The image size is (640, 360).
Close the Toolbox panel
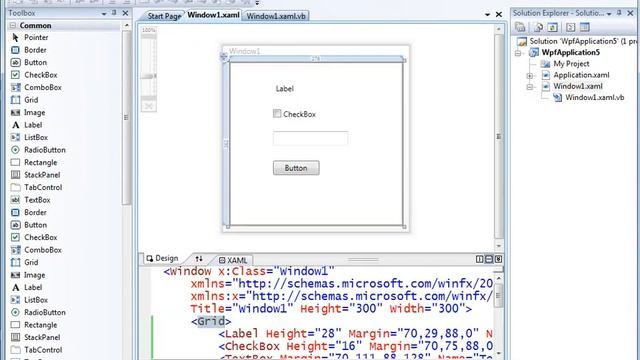click(125, 13)
